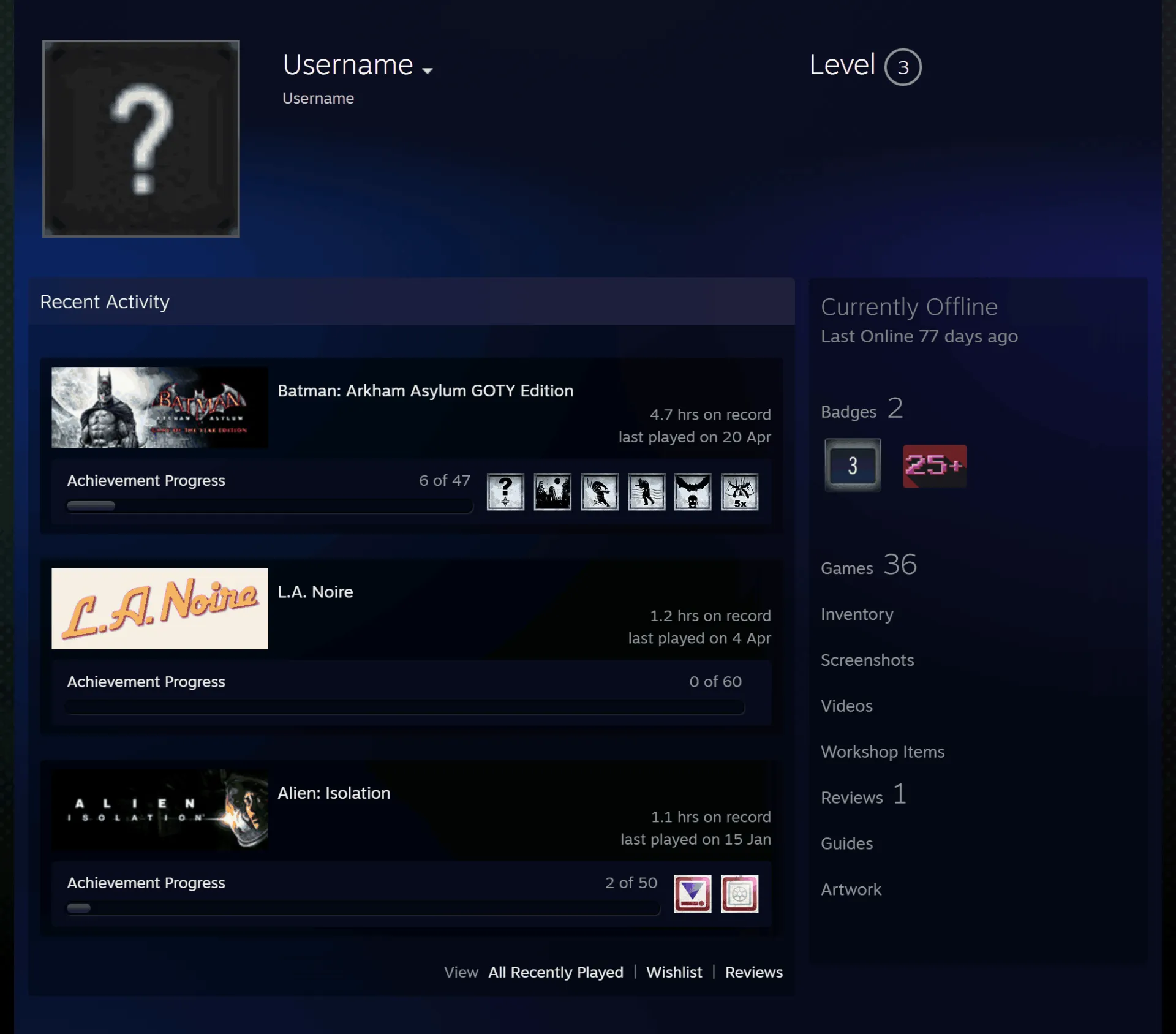Click the L.A. Noire achievement progress bar

pyautogui.click(x=405, y=708)
